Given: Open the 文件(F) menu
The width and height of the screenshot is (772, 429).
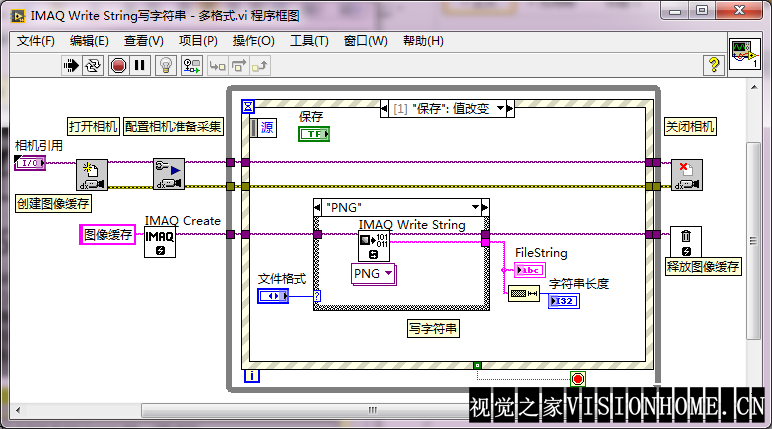Looking at the screenshot, I should 36,41.
